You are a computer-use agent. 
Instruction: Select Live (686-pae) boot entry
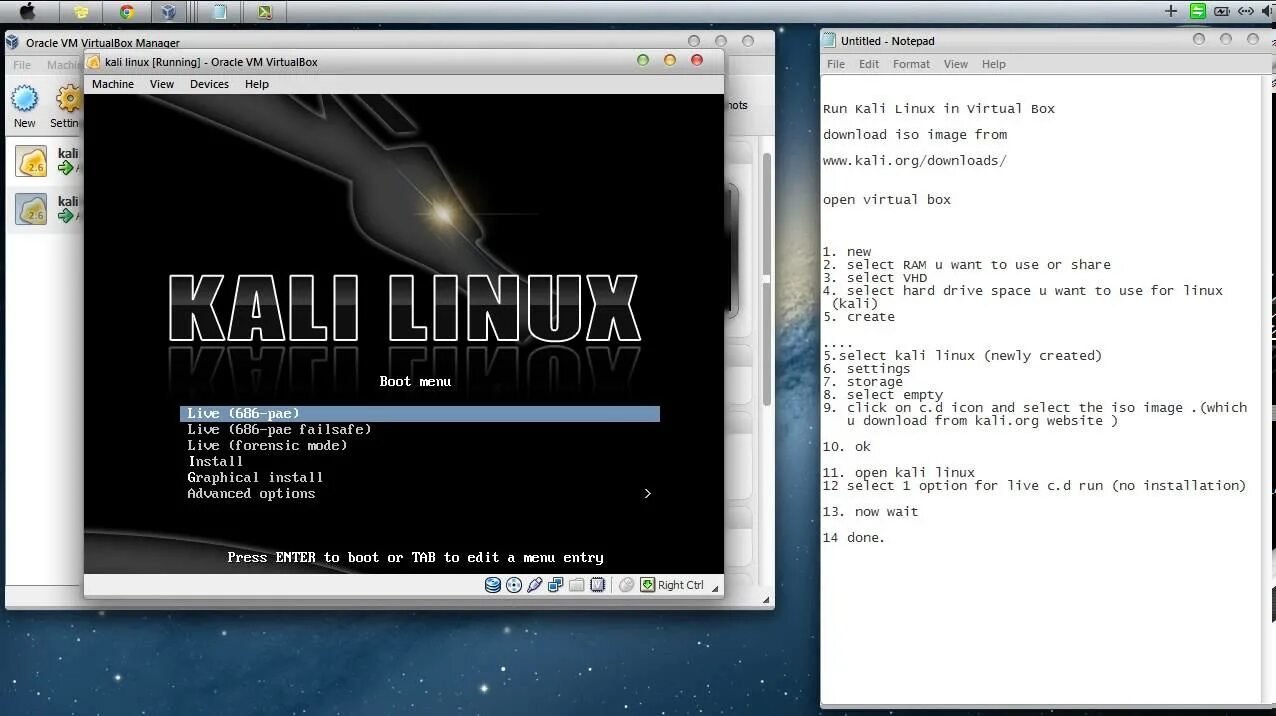pyautogui.click(x=420, y=413)
